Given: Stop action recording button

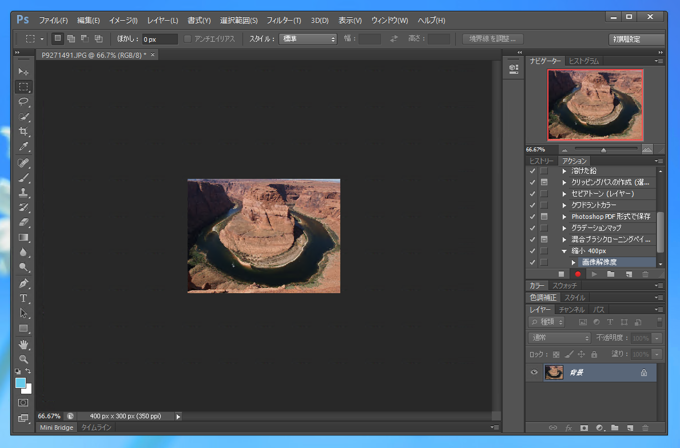Looking at the screenshot, I should (561, 274).
